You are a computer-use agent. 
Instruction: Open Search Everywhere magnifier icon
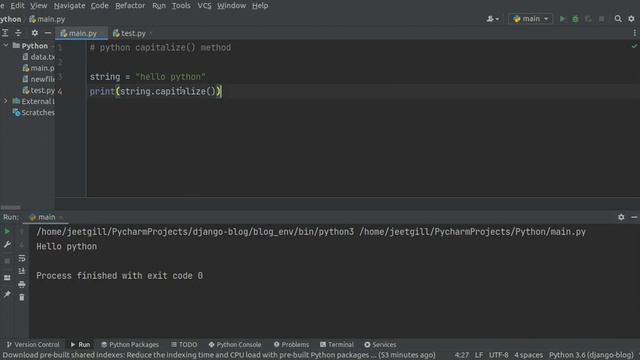[x=618, y=19]
